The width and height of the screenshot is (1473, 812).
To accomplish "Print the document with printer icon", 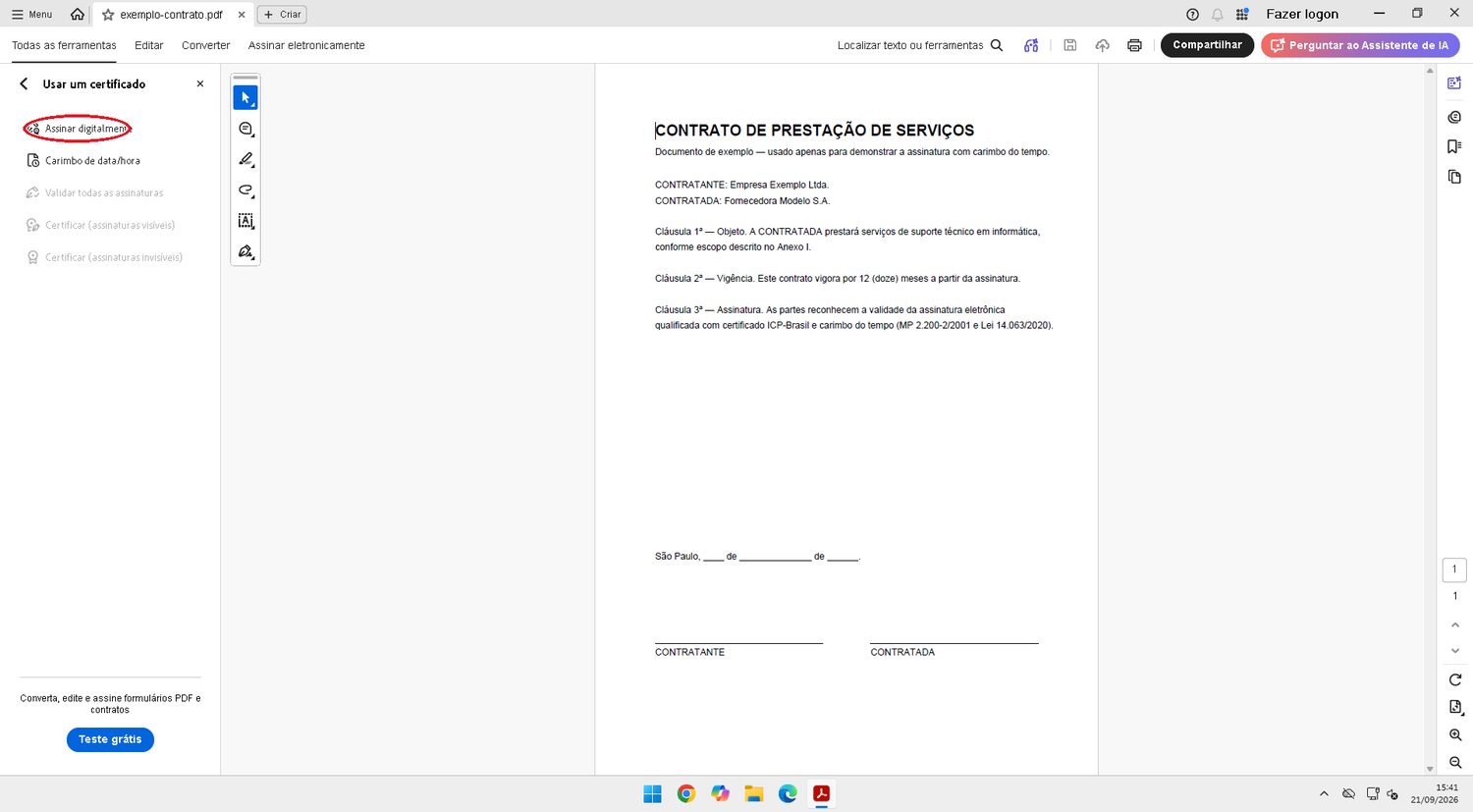I will click(x=1134, y=45).
